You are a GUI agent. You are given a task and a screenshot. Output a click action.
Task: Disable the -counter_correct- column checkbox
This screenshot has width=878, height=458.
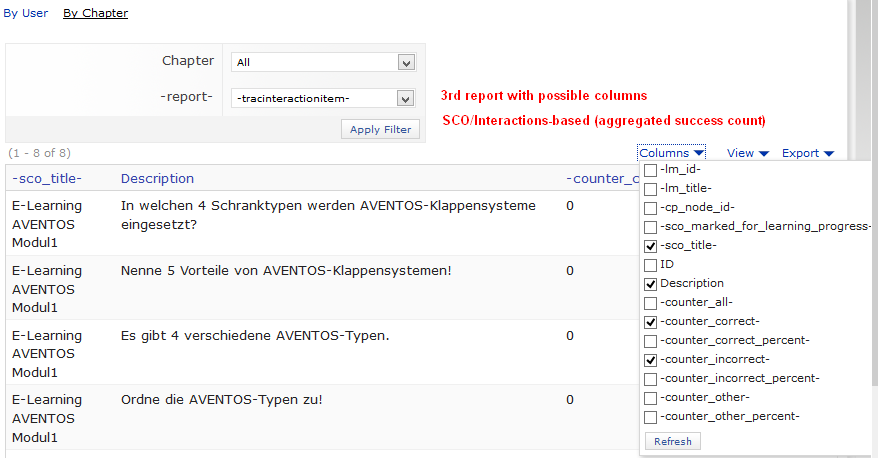[x=651, y=322]
